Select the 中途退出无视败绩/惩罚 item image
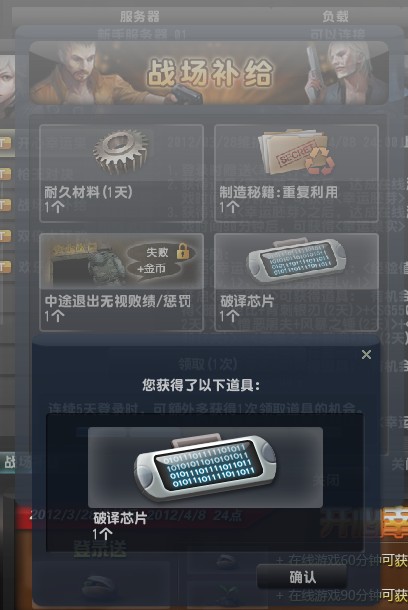 tap(121, 262)
